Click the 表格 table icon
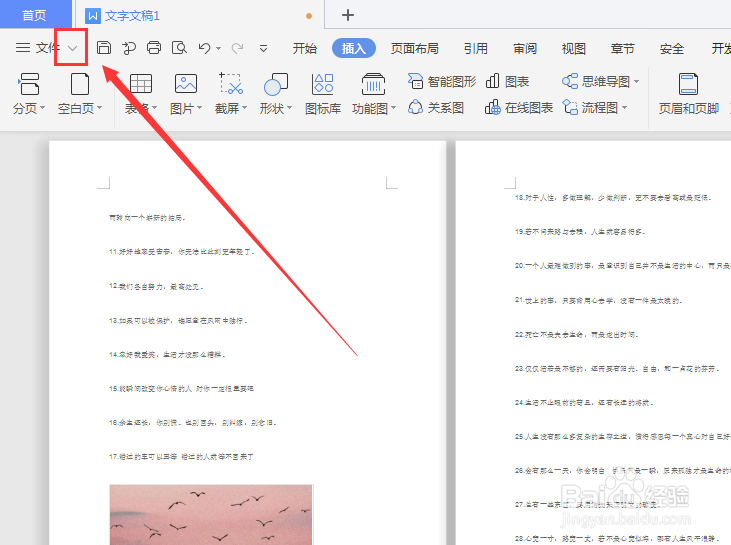The width and height of the screenshot is (731, 545). point(141,84)
